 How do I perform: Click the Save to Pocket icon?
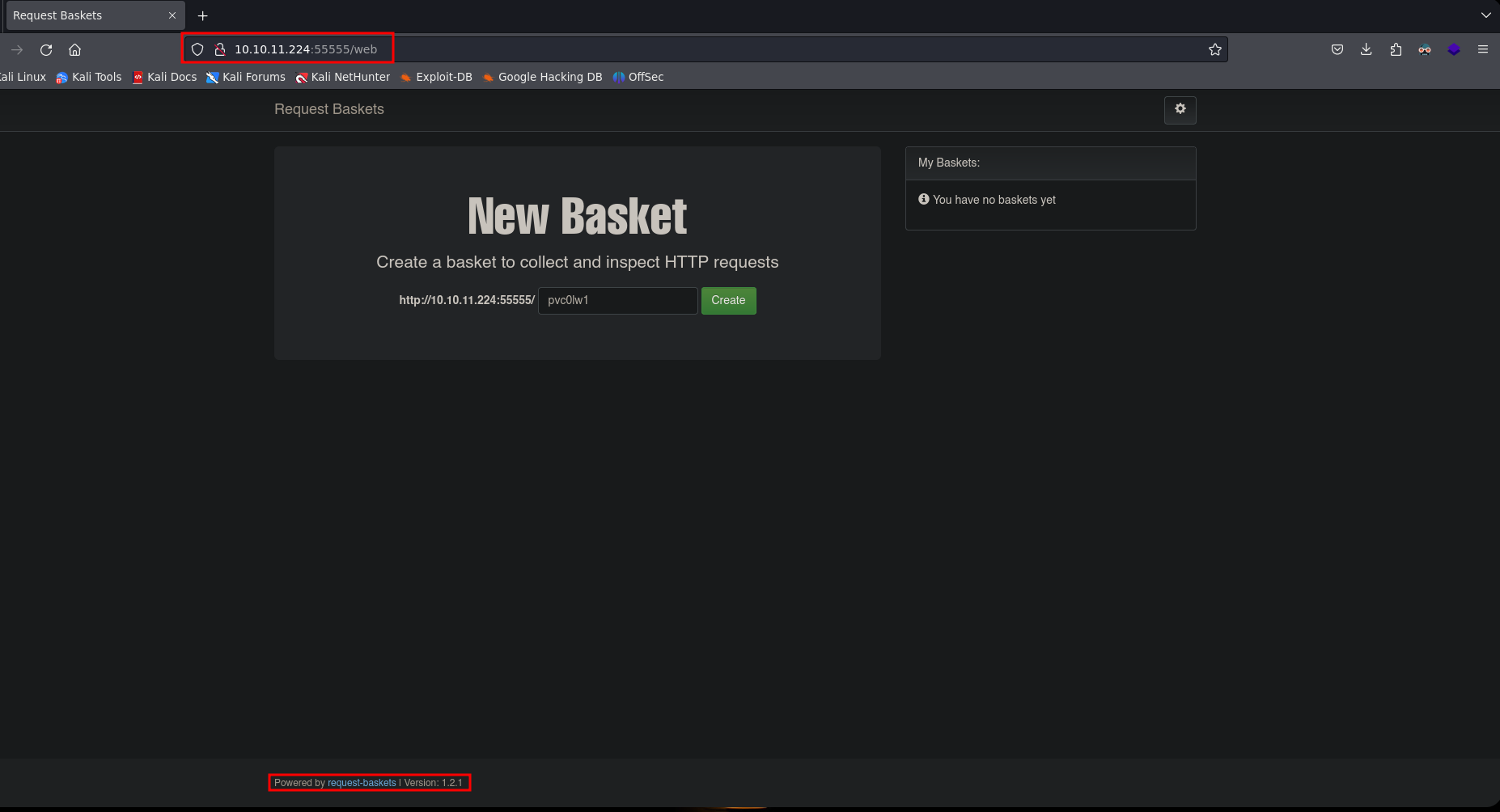tap(1337, 50)
